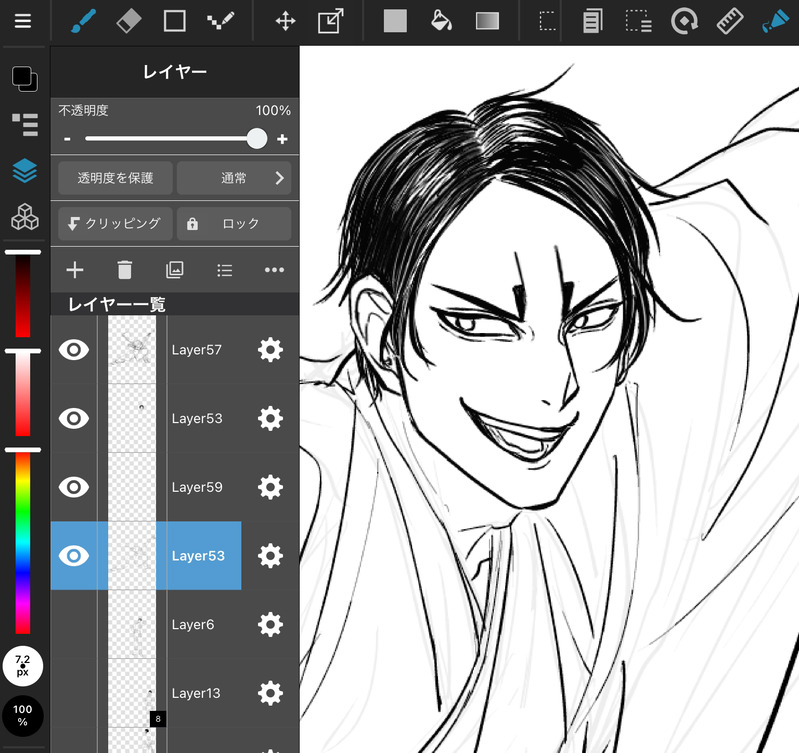The height and width of the screenshot is (753, 799).
Task: Open the foreground and background color swatches
Action: [24, 79]
